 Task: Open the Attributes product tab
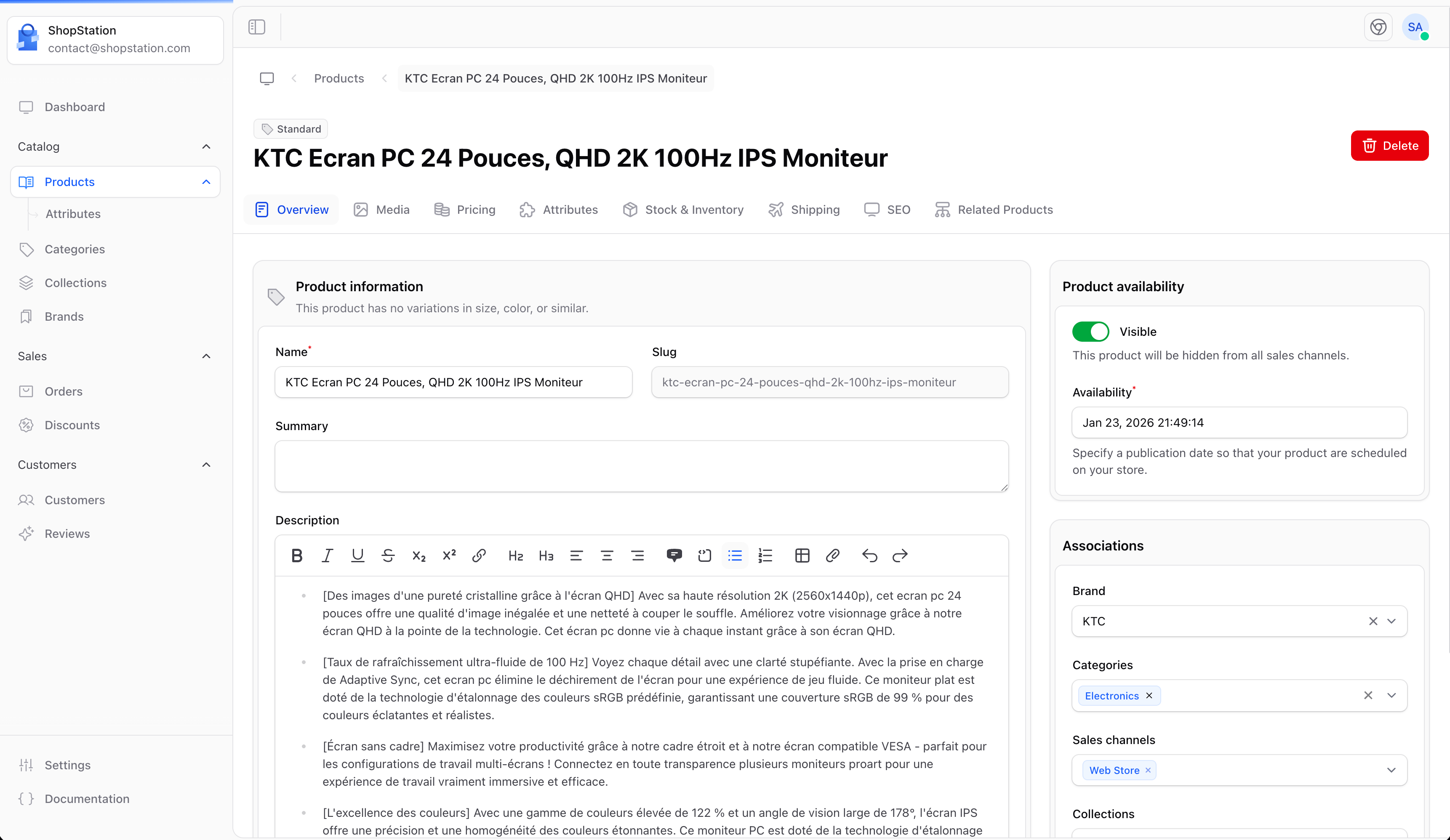(x=559, y=210)
